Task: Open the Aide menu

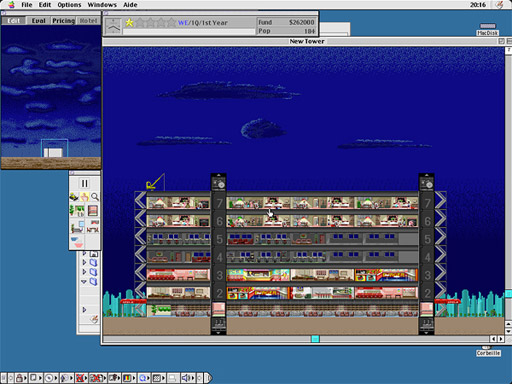Action: tap(130, 5)
